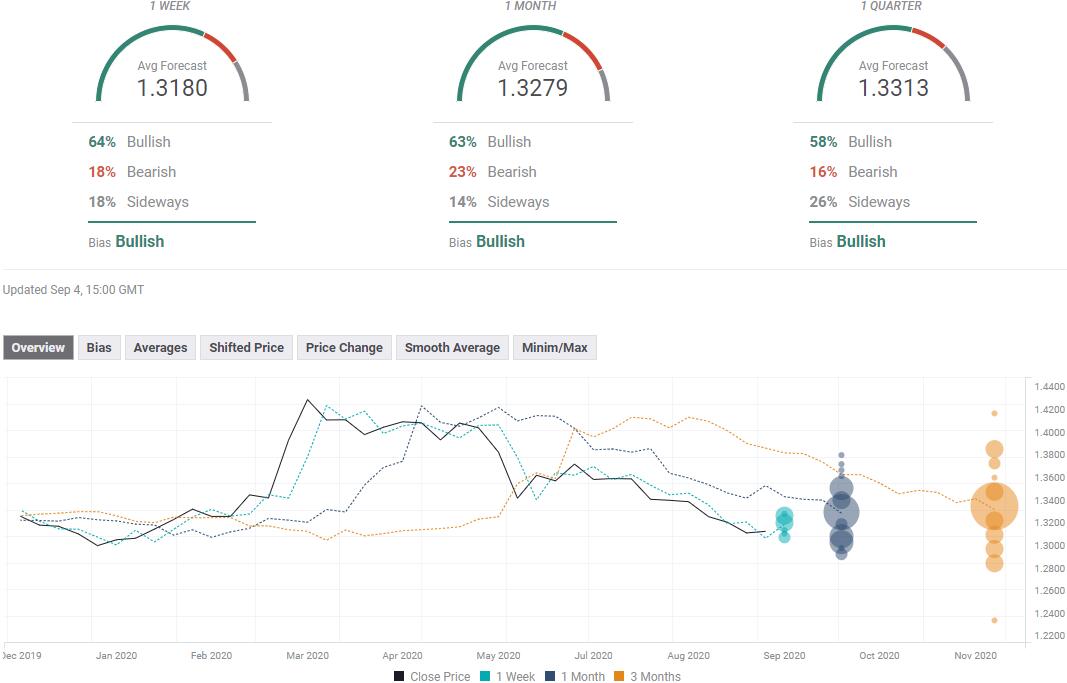Click the Close Price legend label
Screen dimensions: 1067x683
pos(440,676)
